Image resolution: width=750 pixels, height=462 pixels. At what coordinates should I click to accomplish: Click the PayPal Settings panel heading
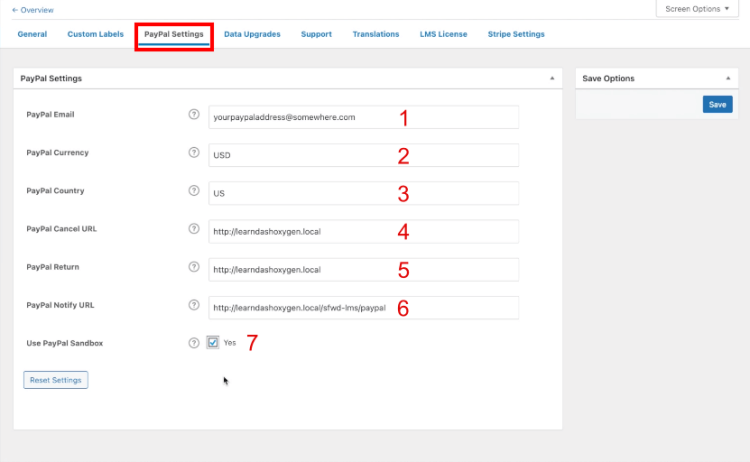[51, 78]
